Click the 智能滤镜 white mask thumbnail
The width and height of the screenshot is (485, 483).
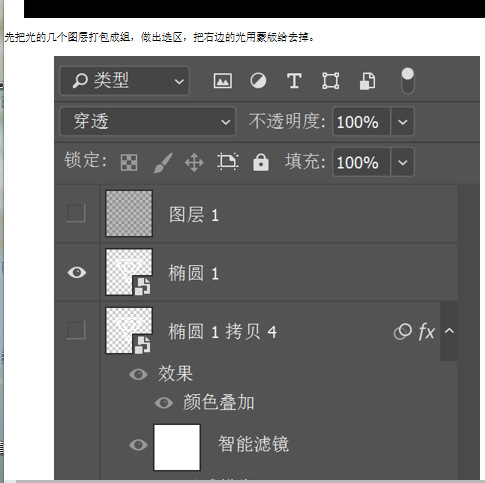click(x=177, y=447)
